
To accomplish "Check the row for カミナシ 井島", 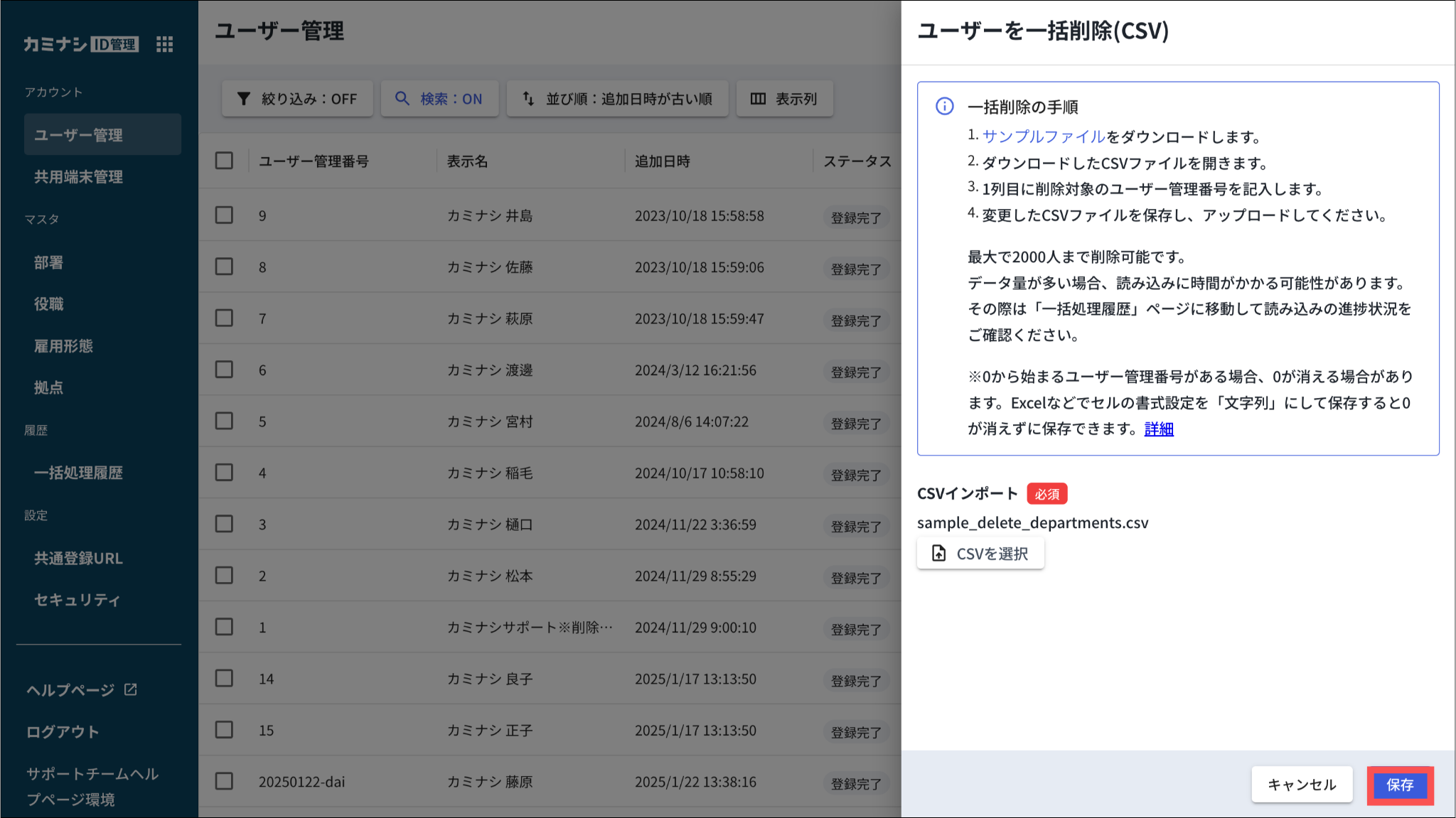I will 224,215.
